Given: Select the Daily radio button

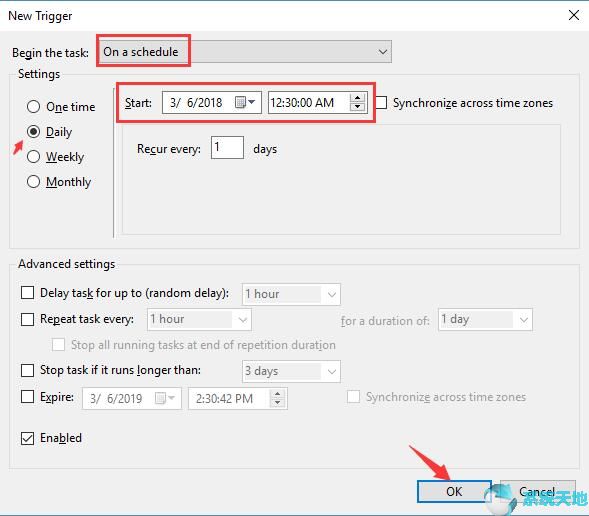Looking at the screenshot, I should (33, 132).
